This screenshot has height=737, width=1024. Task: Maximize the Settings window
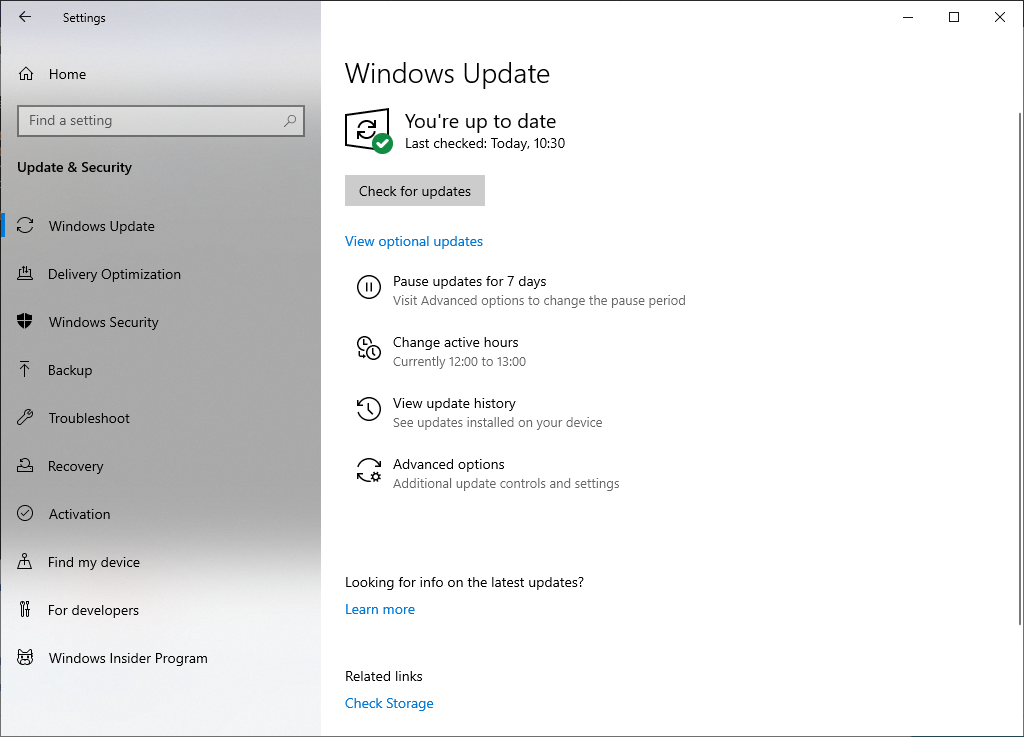[954, 17]
